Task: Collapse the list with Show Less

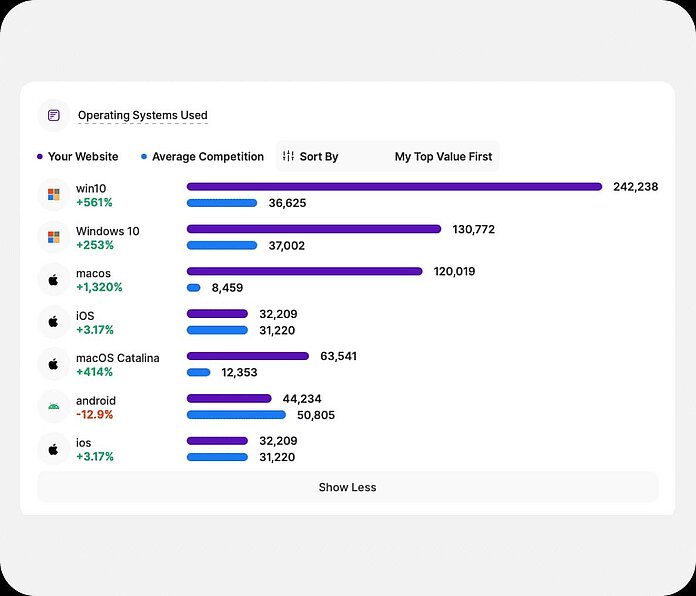Action: coord(347,487)
